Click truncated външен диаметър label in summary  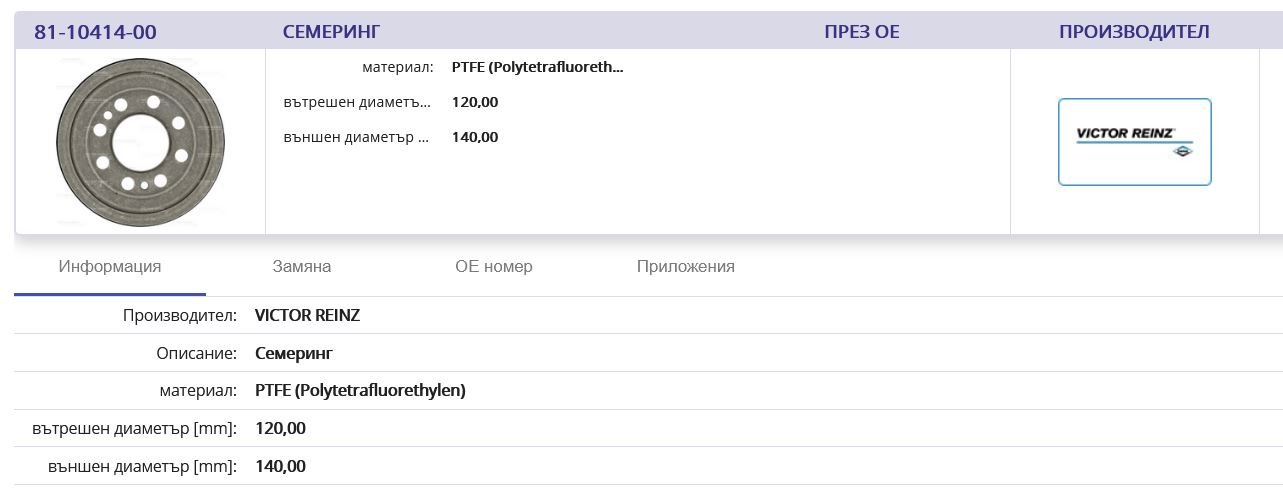tap(357, 137)
